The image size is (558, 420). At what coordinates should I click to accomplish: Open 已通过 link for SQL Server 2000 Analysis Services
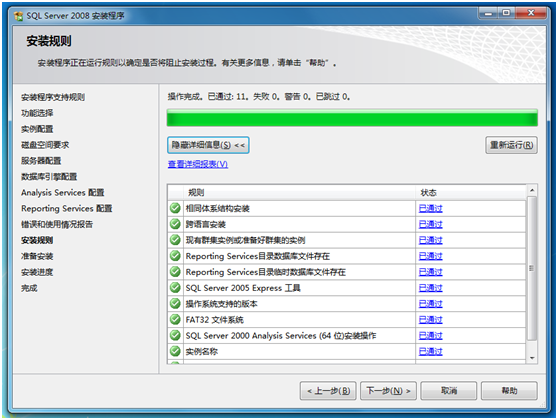pos(431,336)
